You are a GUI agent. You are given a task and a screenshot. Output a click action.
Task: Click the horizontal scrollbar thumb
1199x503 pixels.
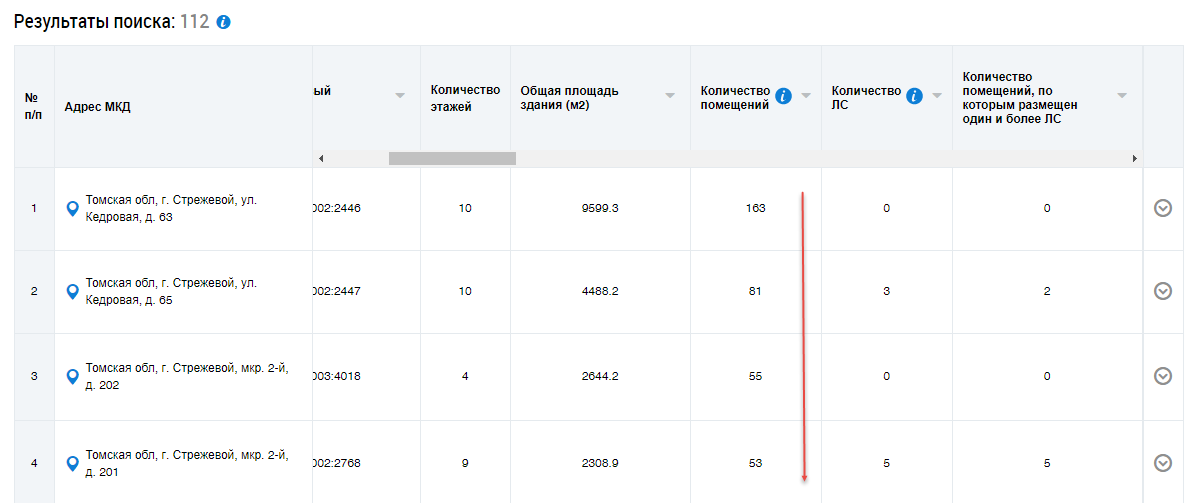(452, 158)
